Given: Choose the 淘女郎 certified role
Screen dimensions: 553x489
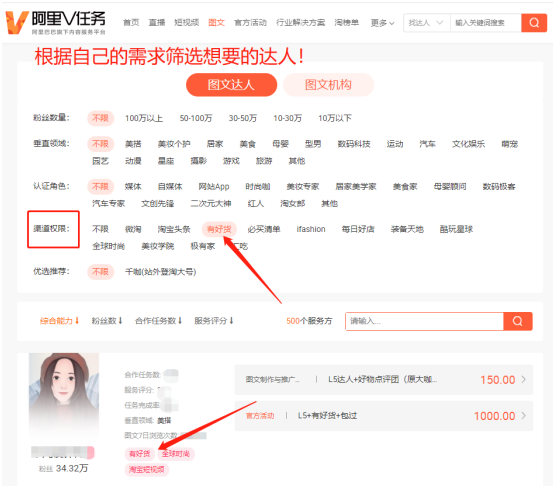Looking at the screenshot, I should (x=293, y=203).
